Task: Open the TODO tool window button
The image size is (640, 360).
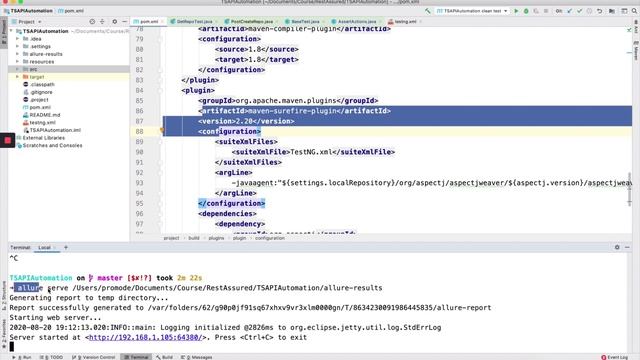Action: 52,357
